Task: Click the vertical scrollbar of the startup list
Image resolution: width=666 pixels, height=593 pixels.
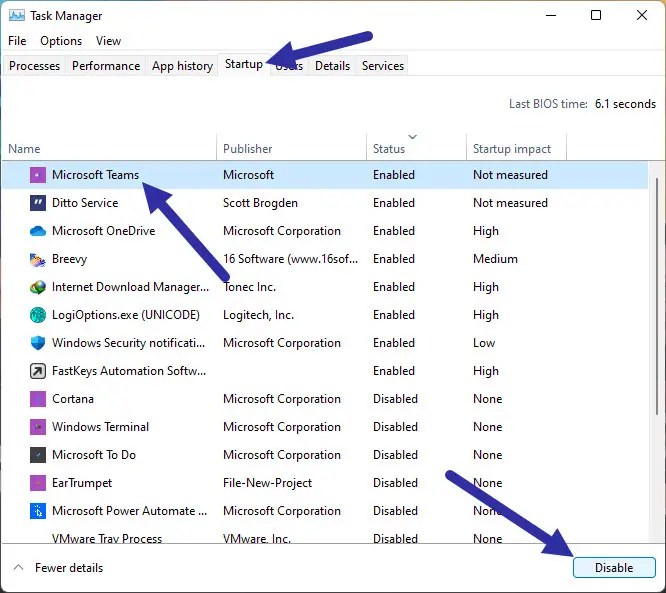Action: coord(657,297)
